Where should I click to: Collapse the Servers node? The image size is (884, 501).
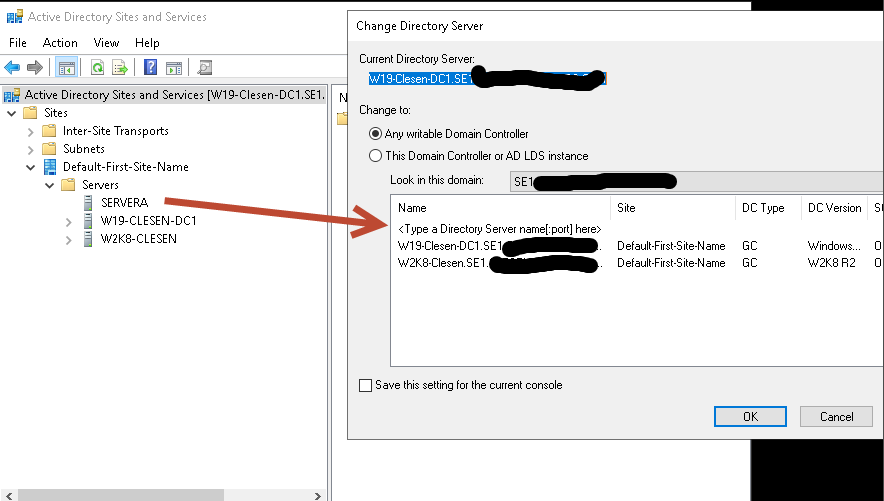[50, 185]
